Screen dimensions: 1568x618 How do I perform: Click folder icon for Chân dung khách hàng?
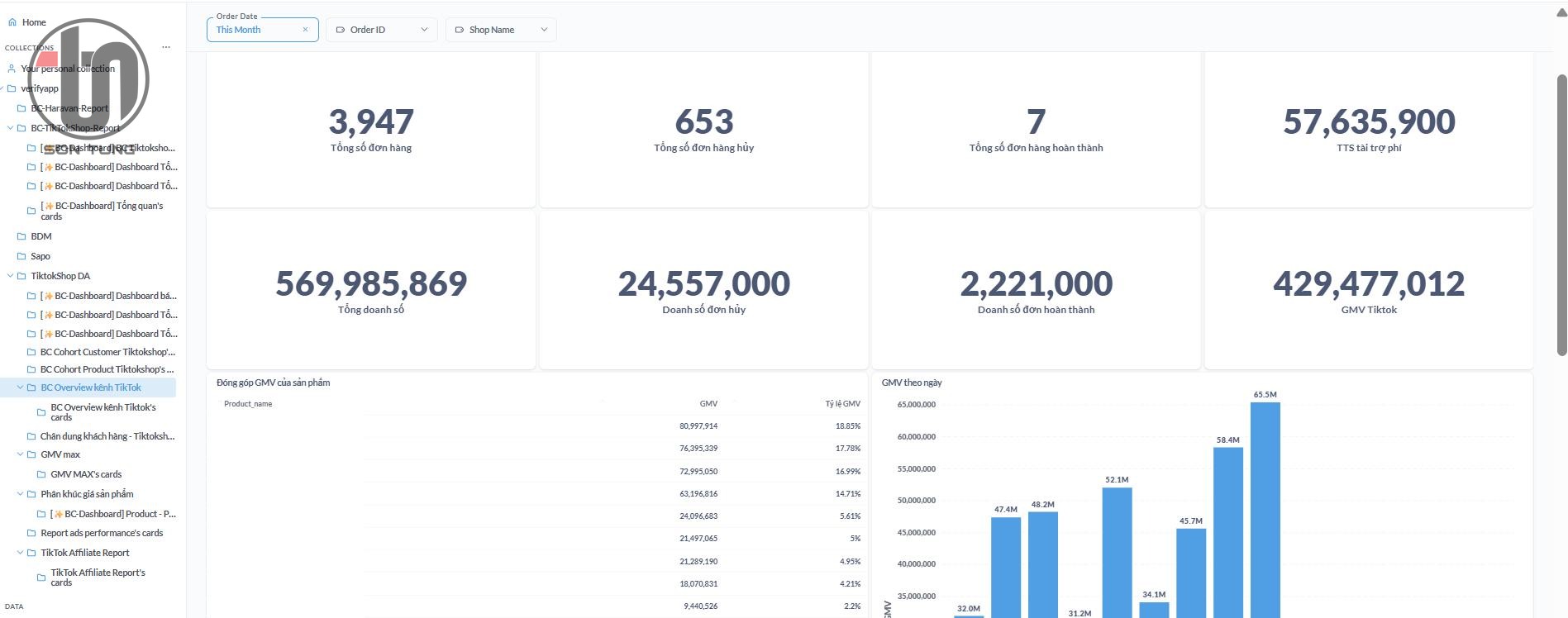click(x=31, y=436)
